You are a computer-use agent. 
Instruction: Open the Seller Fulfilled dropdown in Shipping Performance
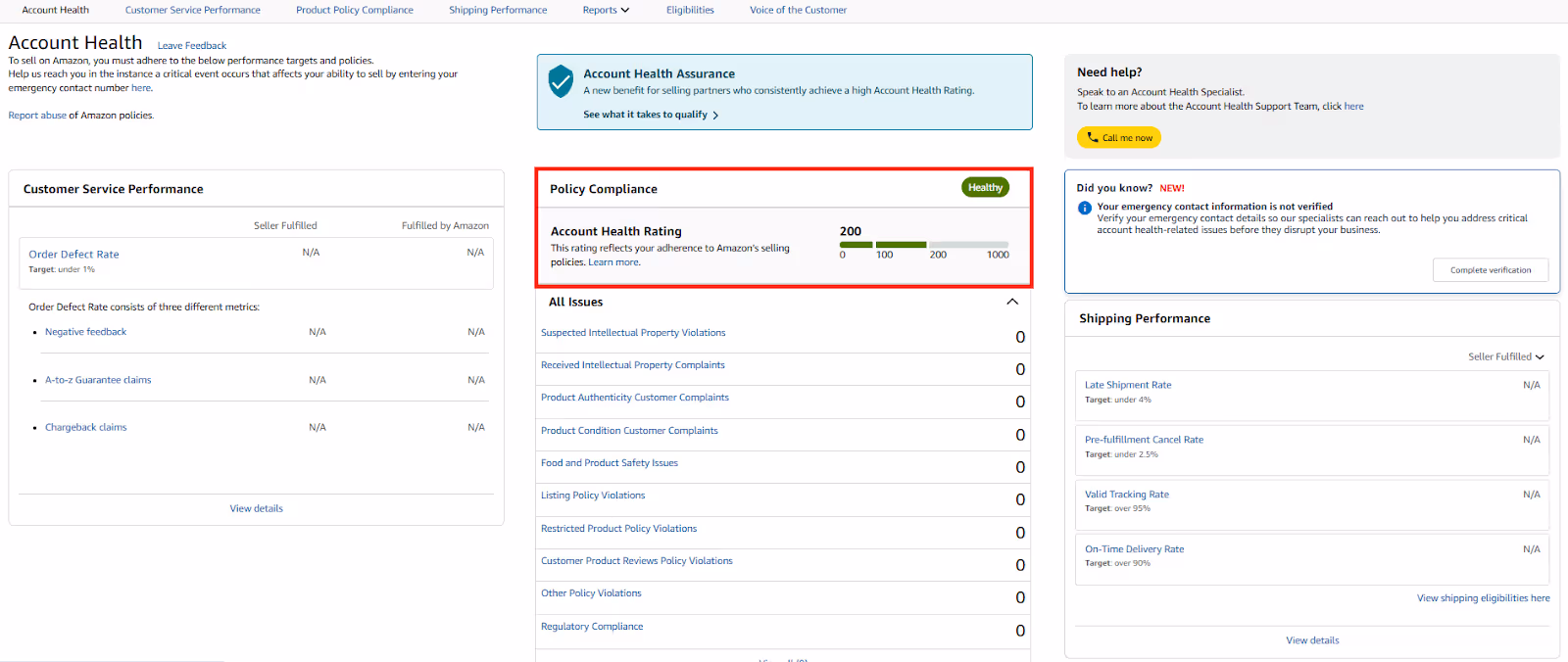[1506, 356]
